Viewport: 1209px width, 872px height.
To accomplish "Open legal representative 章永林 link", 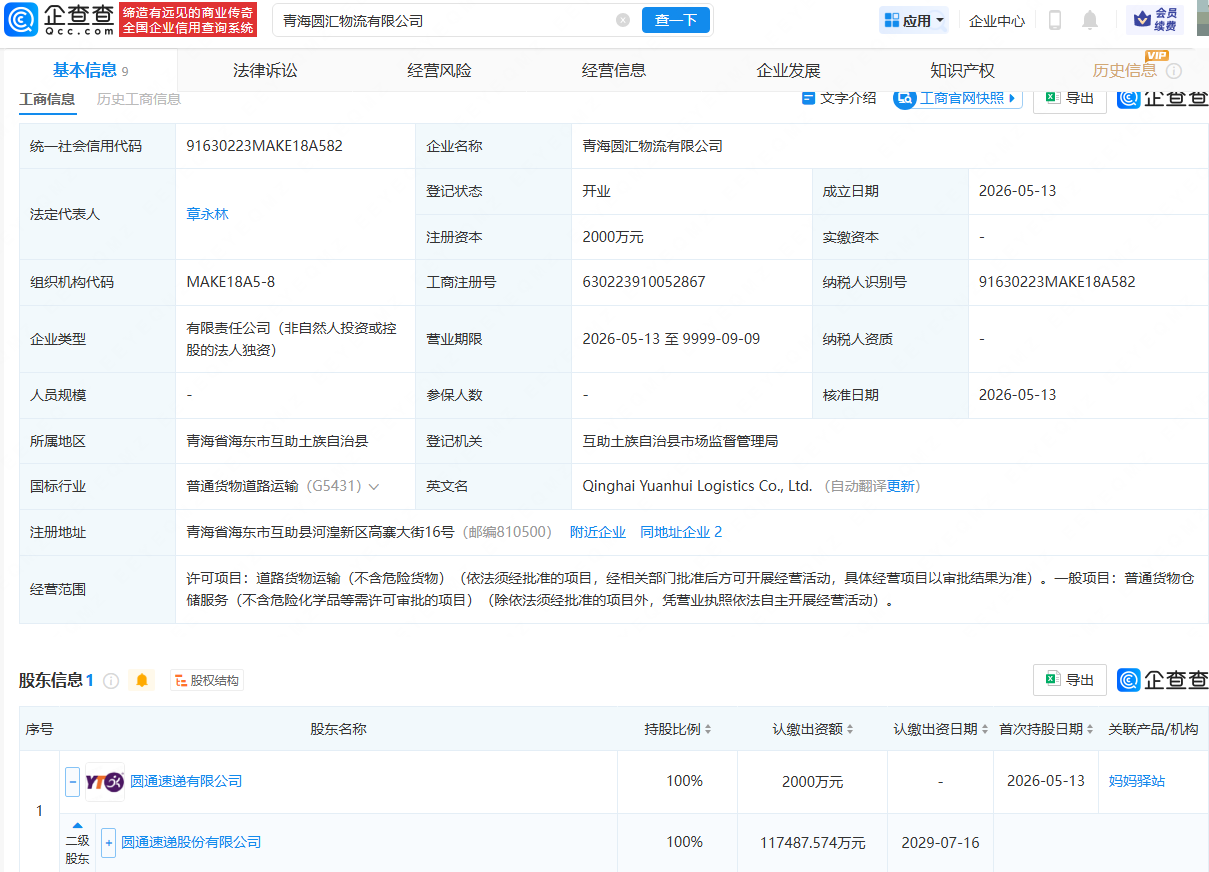I will [x=207, y=214].
